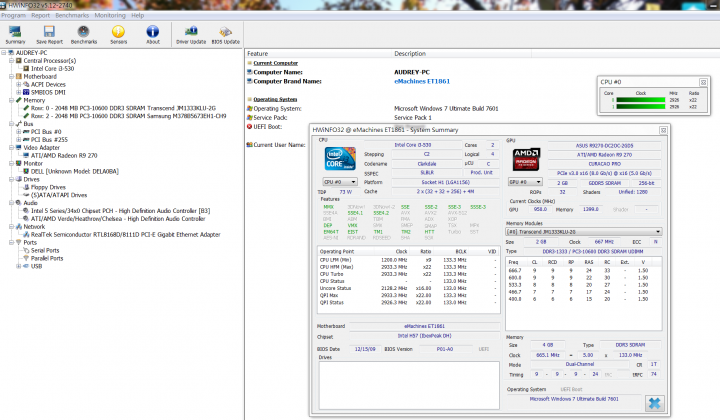The width and height of the screenshot is (720, 420).
Task: Open the Memory Modules Transcend dropdown
Action: click(583, 232)
